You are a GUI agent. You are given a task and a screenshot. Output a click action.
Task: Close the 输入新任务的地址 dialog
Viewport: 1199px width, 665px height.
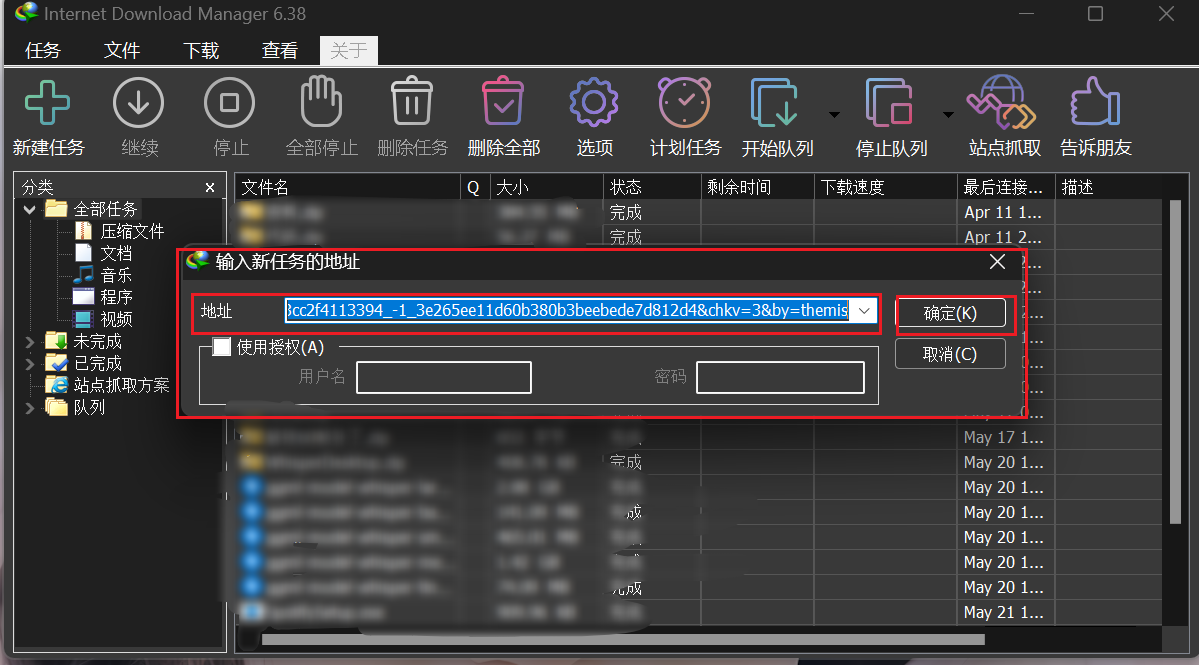[997, 262]
